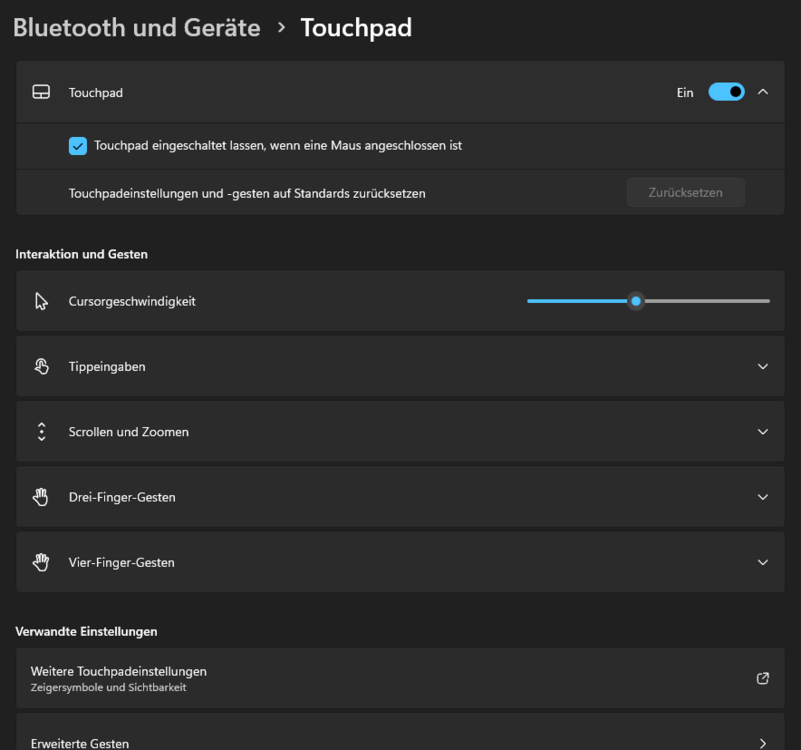Click the up-down arrows icon beside Scrollen und Zoomen
This screenshot has height=750, width=801.
(x=41, y=432)
